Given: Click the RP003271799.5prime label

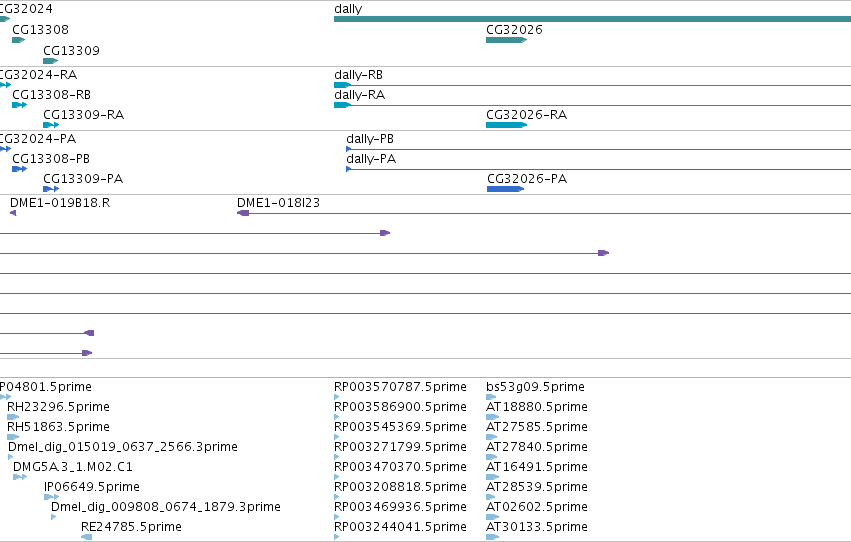Looking at the screenshot, I should 400,447.
